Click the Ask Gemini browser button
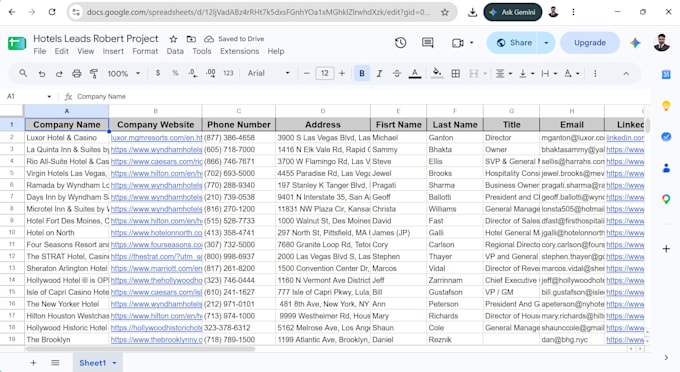The image size is (680, 372). tap(513, 12)
